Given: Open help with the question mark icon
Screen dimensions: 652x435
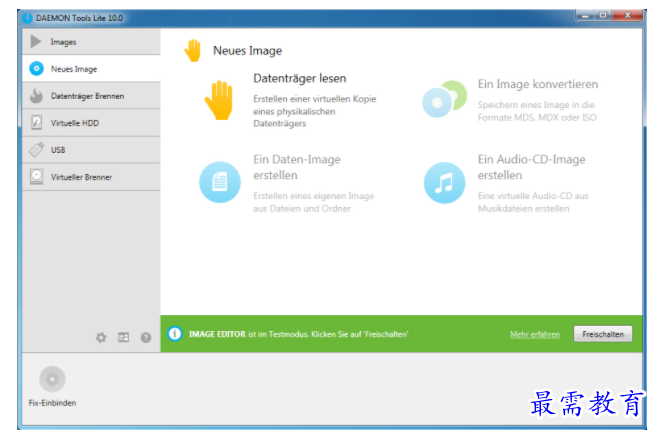Looking at the screenshot, I should (x=146, y=337).
